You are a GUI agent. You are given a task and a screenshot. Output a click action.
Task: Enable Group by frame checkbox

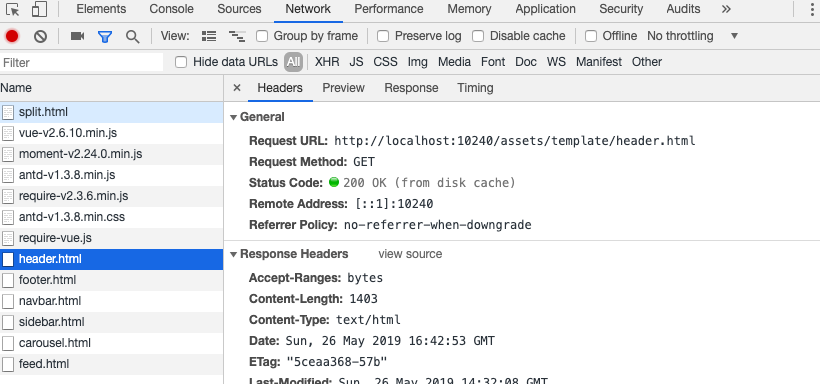262,36
